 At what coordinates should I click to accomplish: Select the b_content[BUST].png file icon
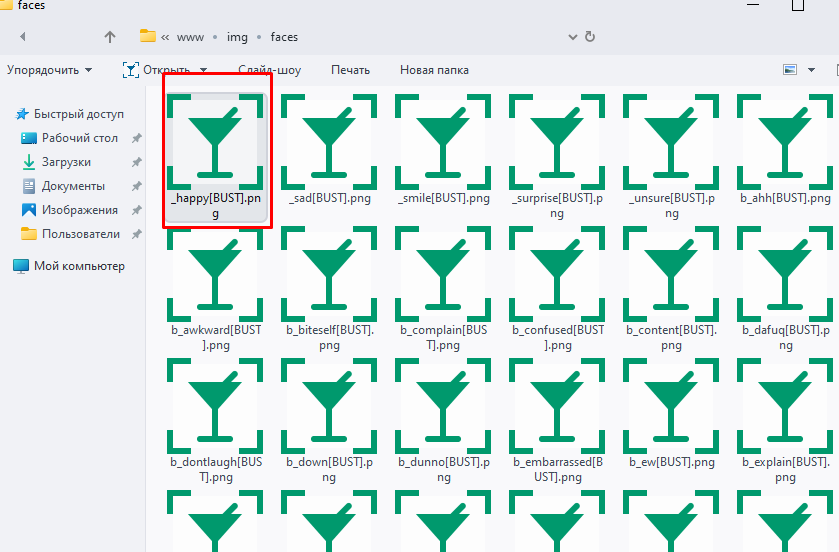[671, 274]
